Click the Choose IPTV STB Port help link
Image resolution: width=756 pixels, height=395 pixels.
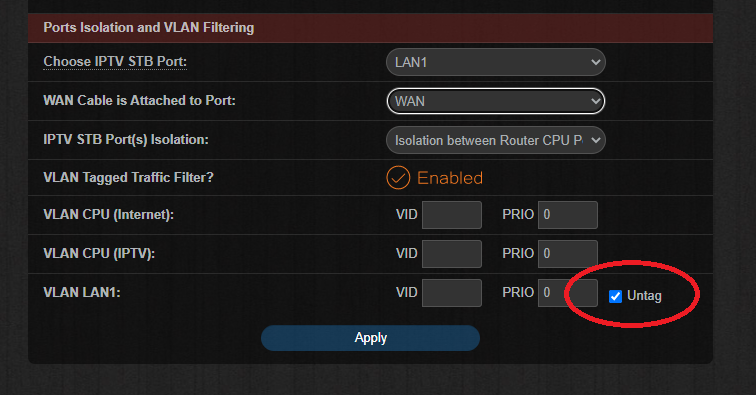pos(115,62)
